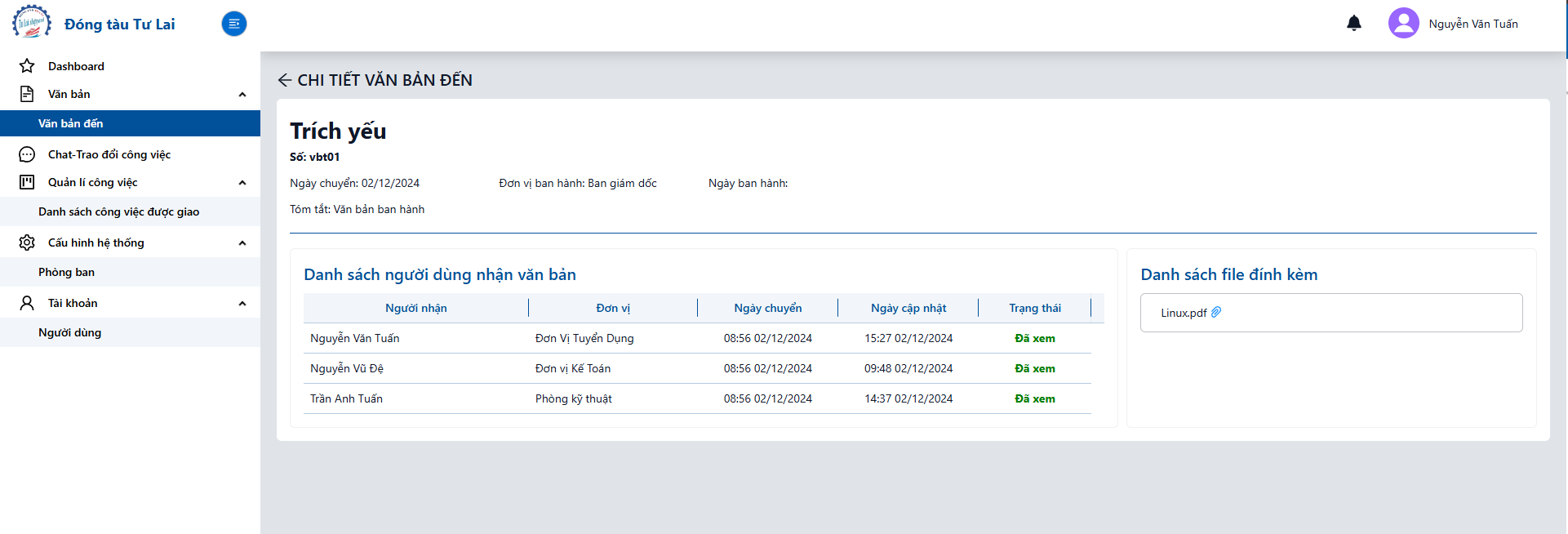Select recipient Nguyễn Vũ Đệ
This screenshot has width=1568, height=534.
point(347,368)
